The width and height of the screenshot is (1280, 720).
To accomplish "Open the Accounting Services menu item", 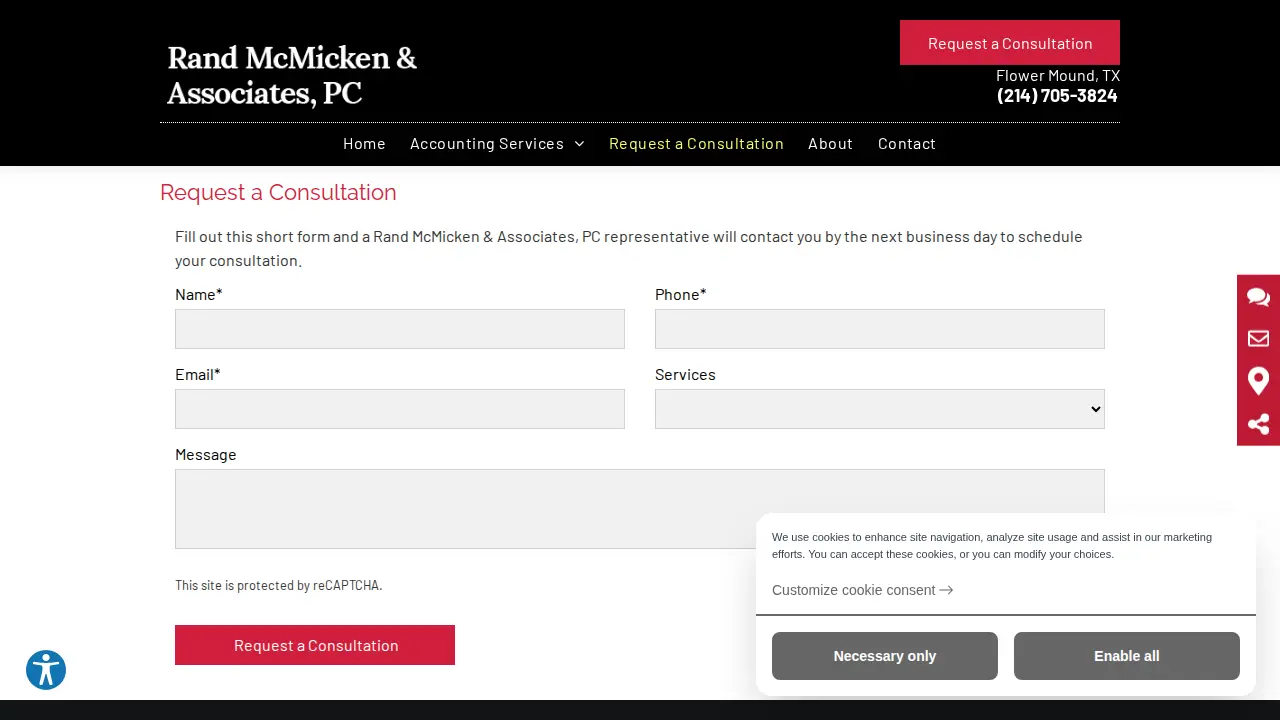I will (x=487, y=144).
